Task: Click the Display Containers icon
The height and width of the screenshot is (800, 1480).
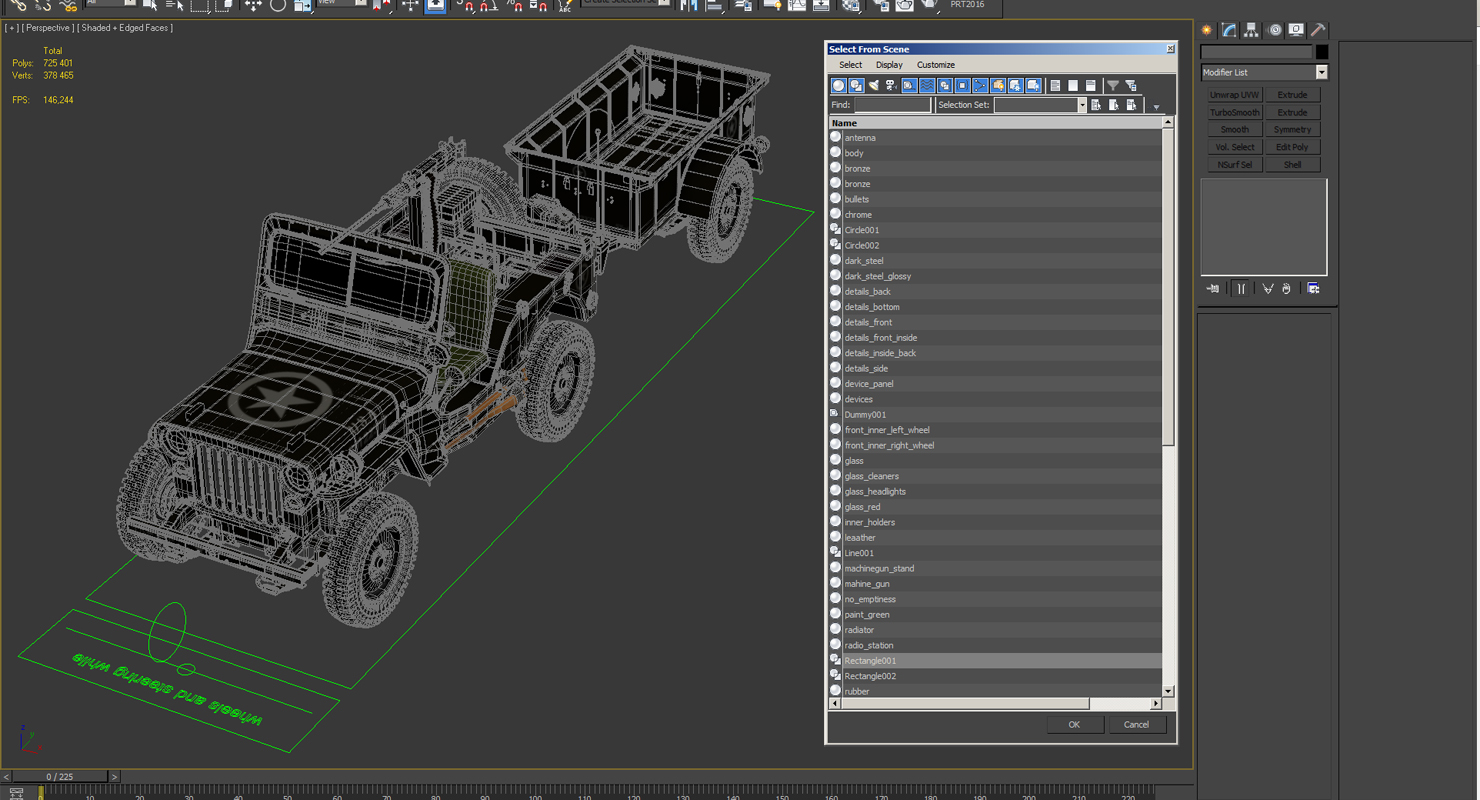Action: tap(998, 86)
